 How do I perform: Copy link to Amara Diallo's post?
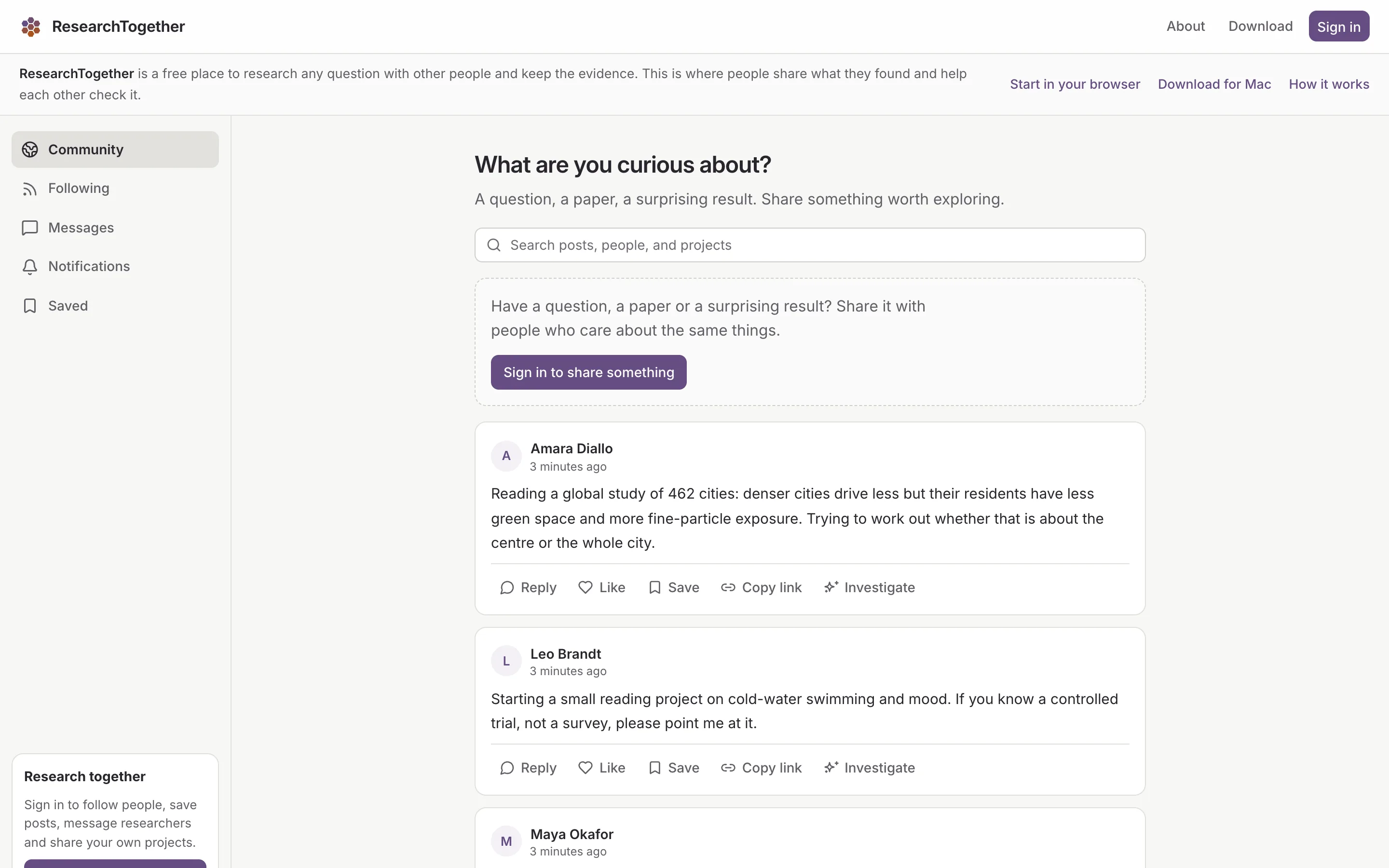coord(761,587)
